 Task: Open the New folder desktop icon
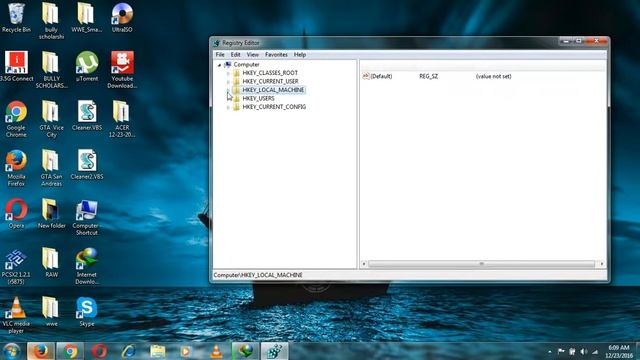click(51, 213)
